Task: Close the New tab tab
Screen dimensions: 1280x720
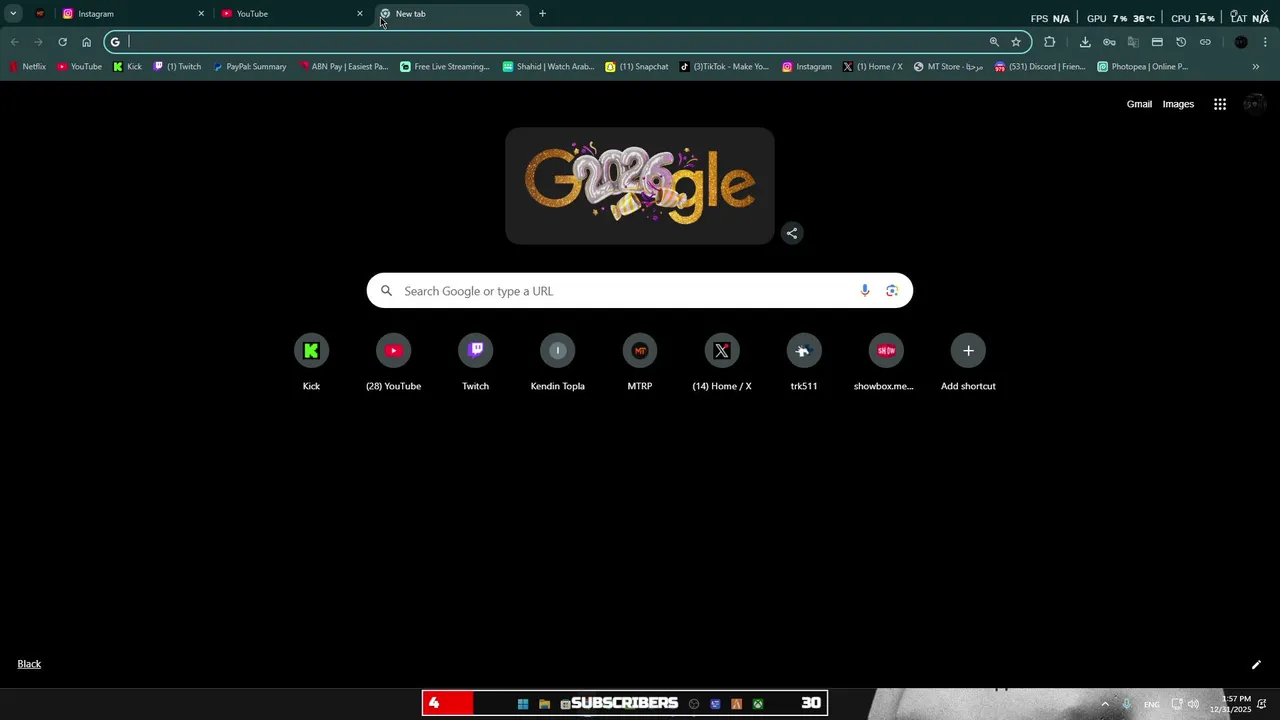Action: [x=518, y=14]
